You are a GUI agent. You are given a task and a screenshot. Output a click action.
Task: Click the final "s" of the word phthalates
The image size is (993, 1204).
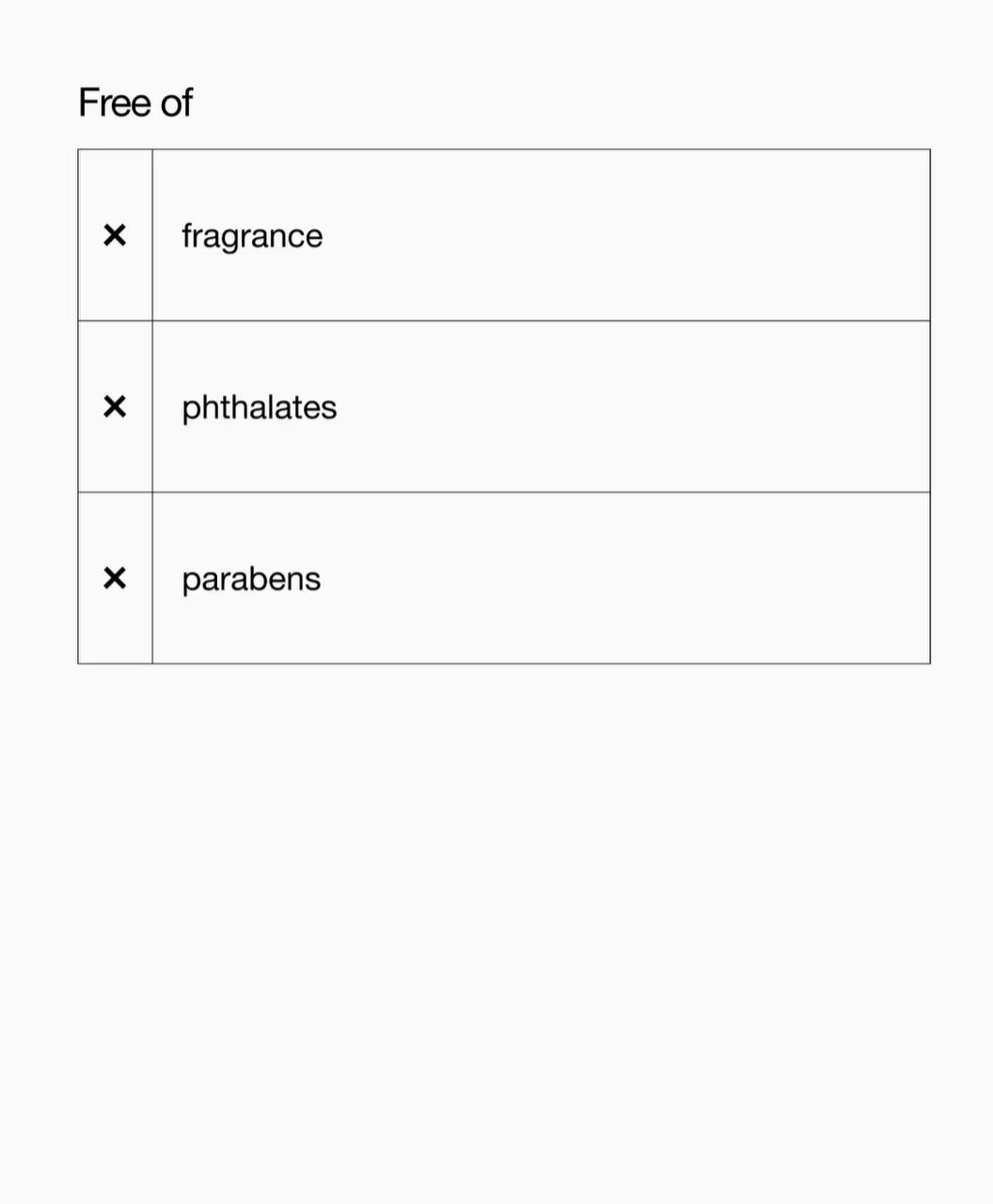tap(330, 408)
